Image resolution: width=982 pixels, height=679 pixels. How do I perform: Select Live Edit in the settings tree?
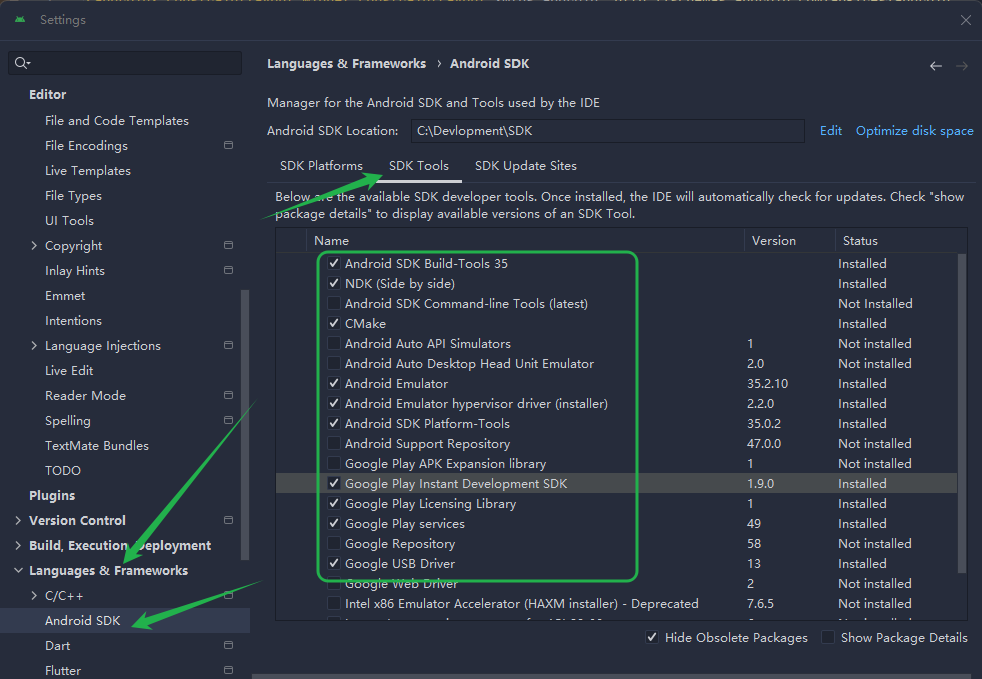pos(69,371)
